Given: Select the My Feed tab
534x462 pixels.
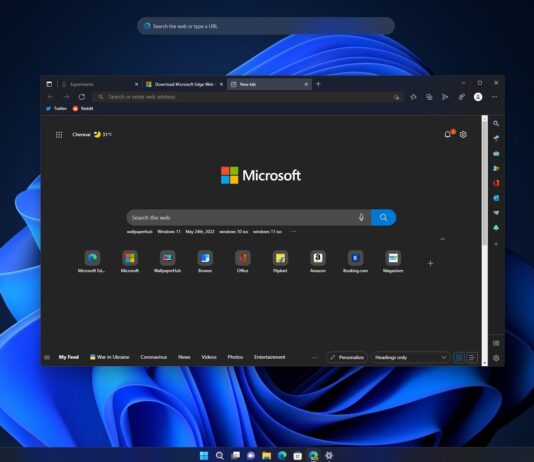Looking at the screenshot, I should pyautogui.click(x=69, y=357).
